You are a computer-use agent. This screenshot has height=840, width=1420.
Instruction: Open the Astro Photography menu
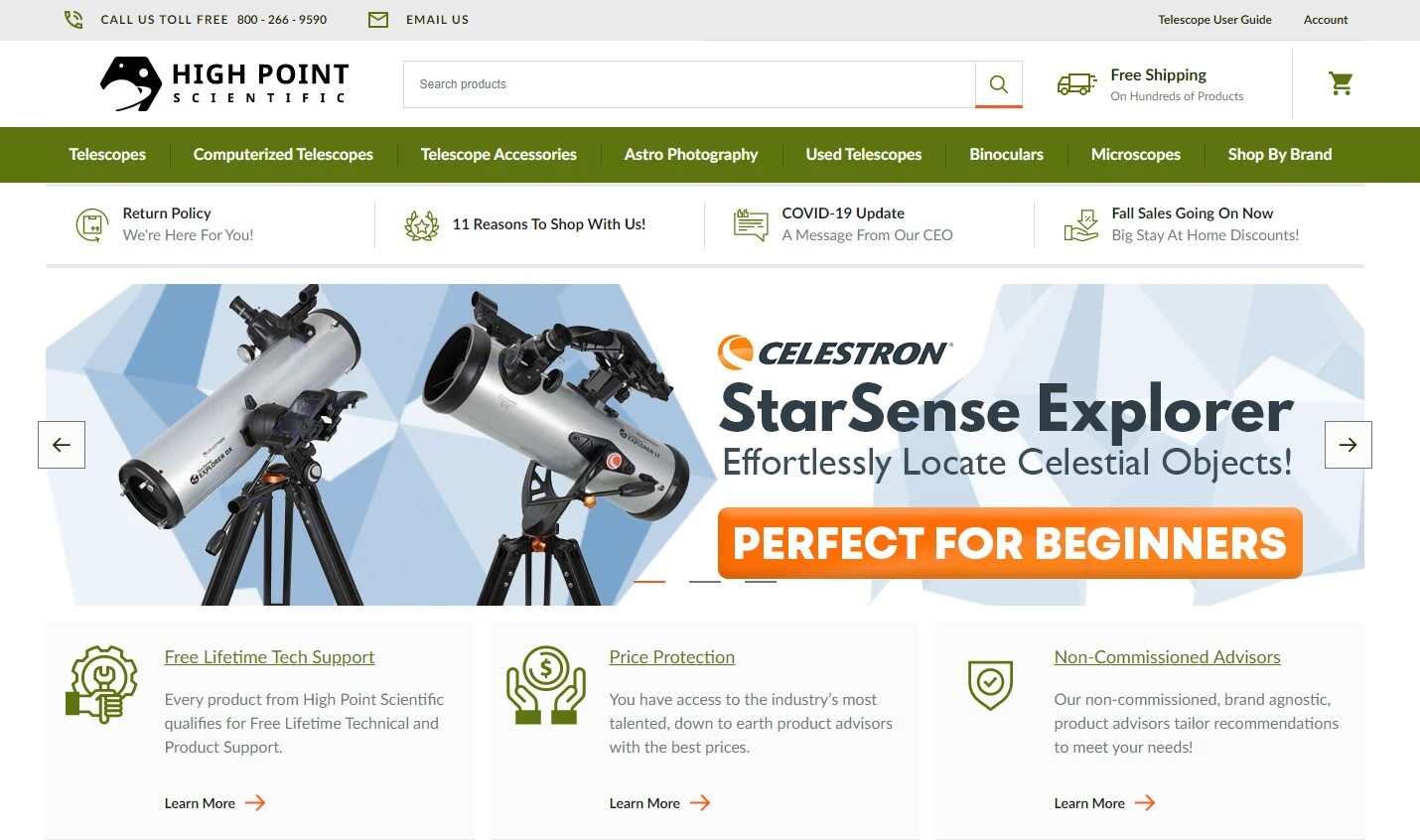(690, 155)
